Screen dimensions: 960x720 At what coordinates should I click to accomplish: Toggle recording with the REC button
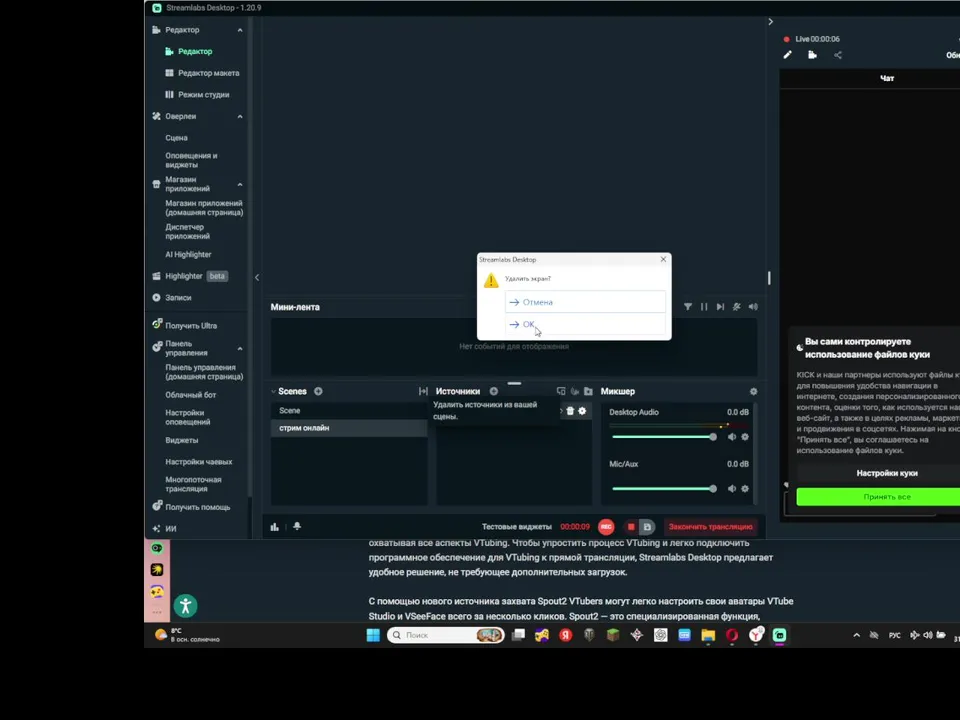click(606, 527)
